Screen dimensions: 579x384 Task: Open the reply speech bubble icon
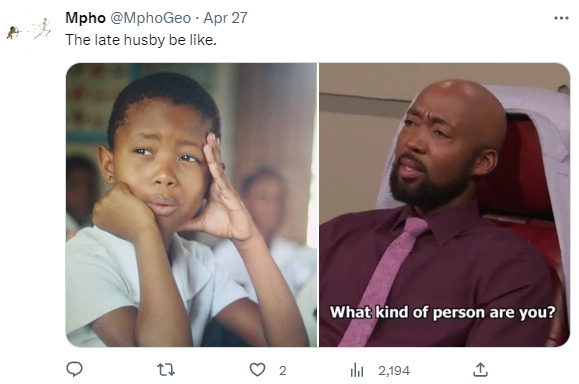(x=74, y=369)
